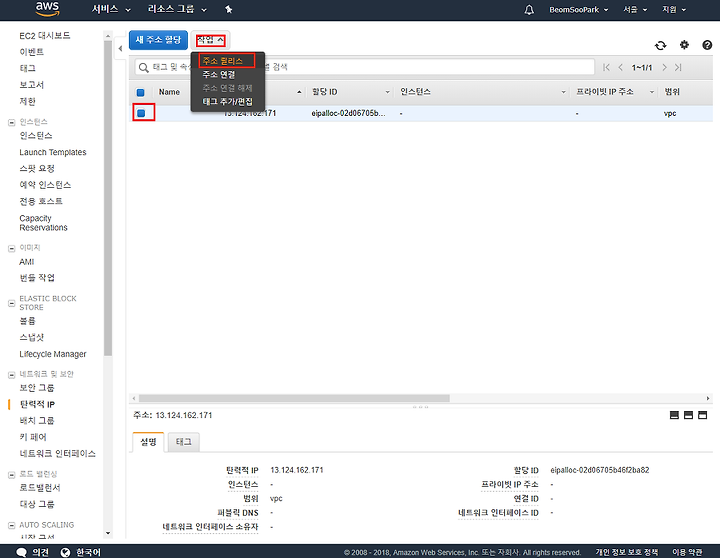
Task: Switch to the 태그 tab
Action: pos(184,442)
